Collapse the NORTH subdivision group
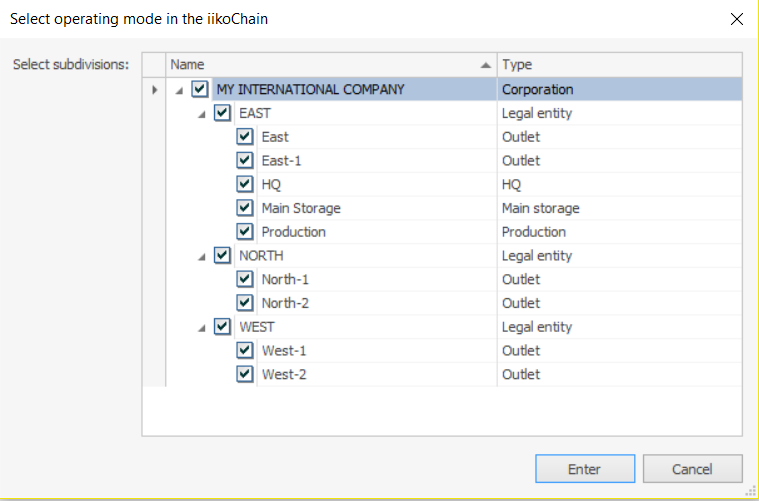 pyautogui.click(x=202, y=257)
